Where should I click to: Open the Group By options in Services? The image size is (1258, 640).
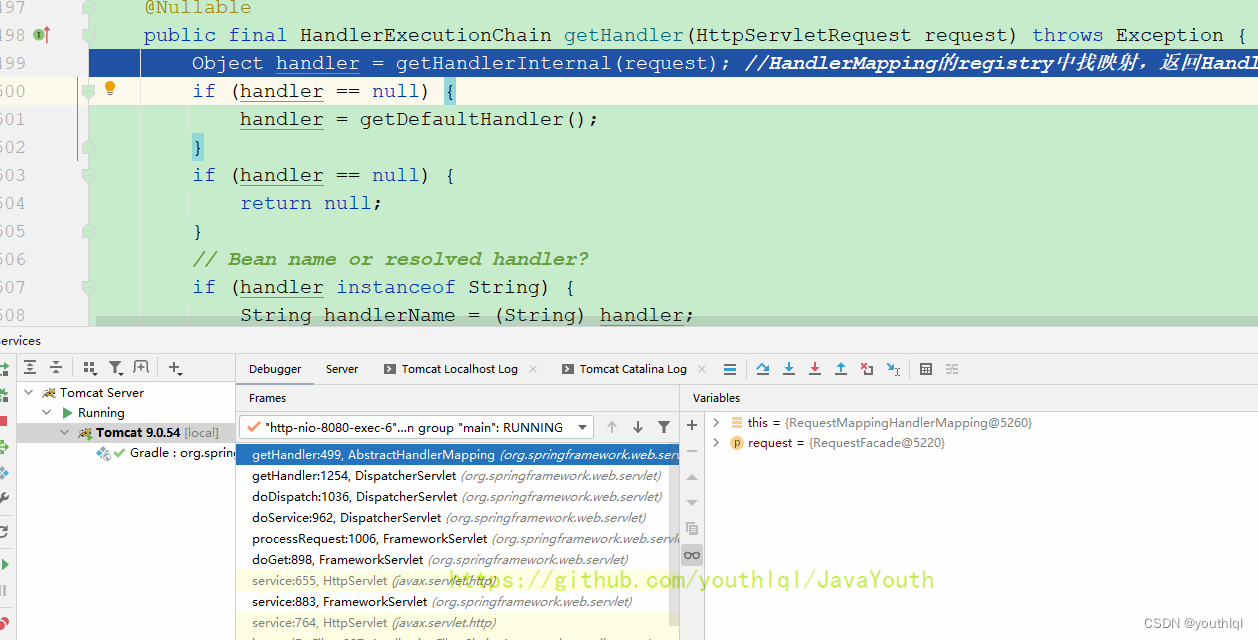[90, 368]
